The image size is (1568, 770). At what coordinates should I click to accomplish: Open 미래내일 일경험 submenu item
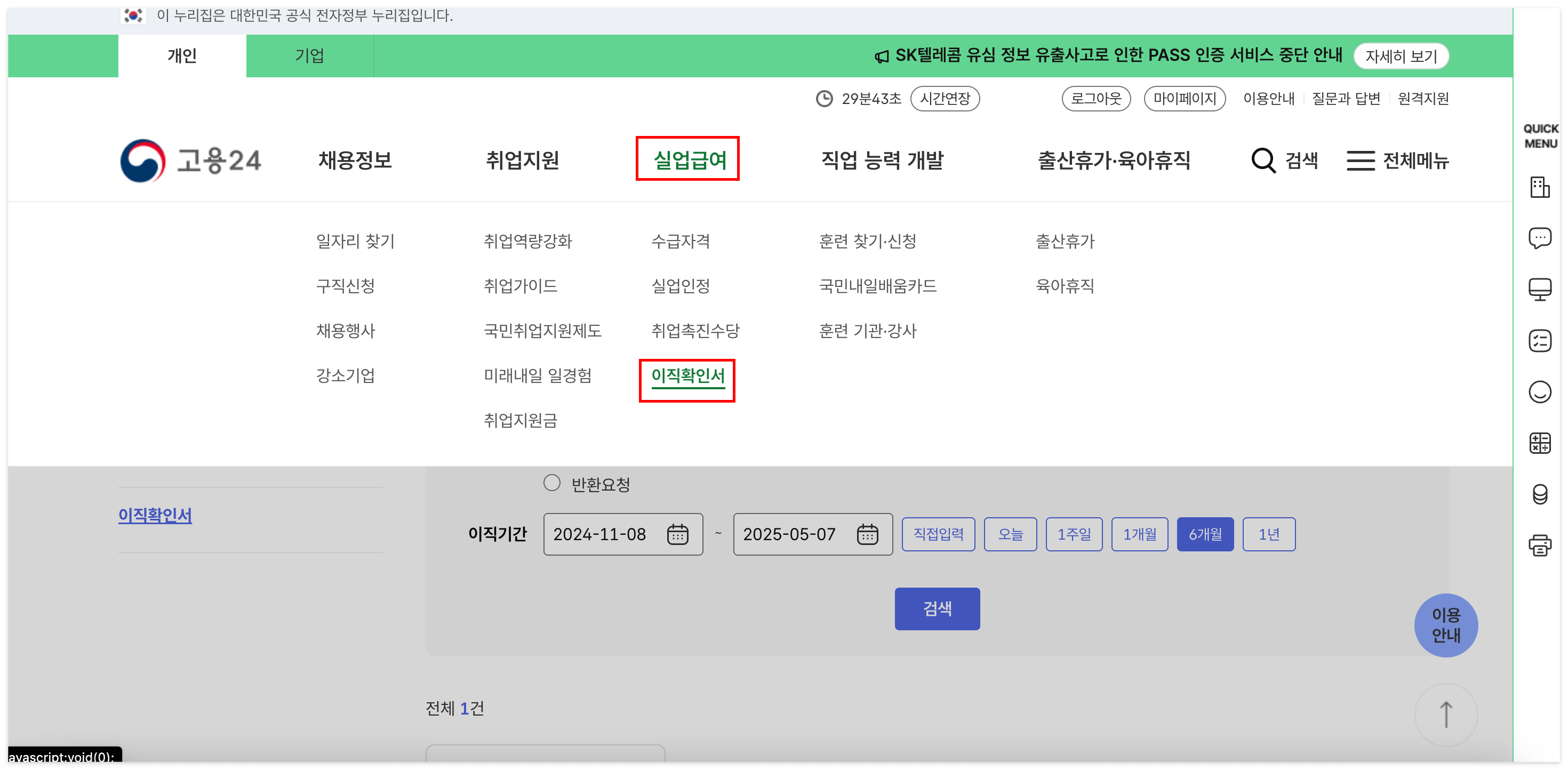tap(538, 375)
